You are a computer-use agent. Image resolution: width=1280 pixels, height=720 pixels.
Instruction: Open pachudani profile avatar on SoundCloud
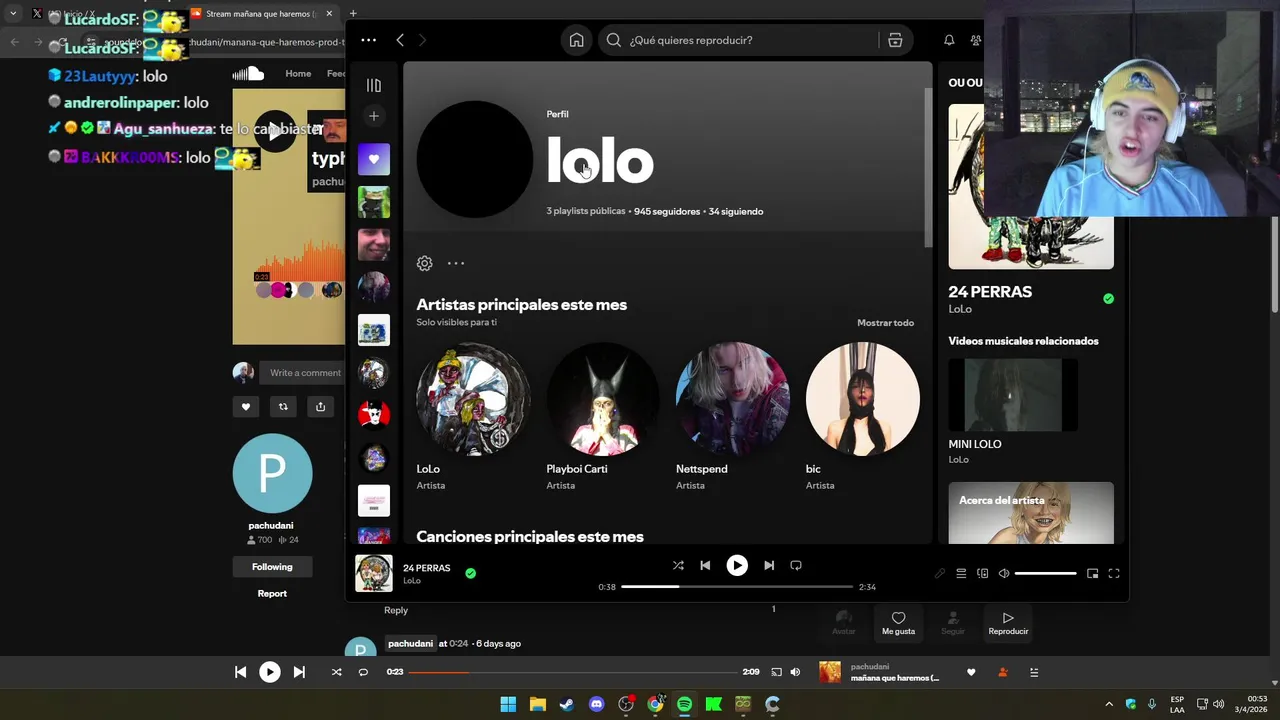(x=272, y=473)
